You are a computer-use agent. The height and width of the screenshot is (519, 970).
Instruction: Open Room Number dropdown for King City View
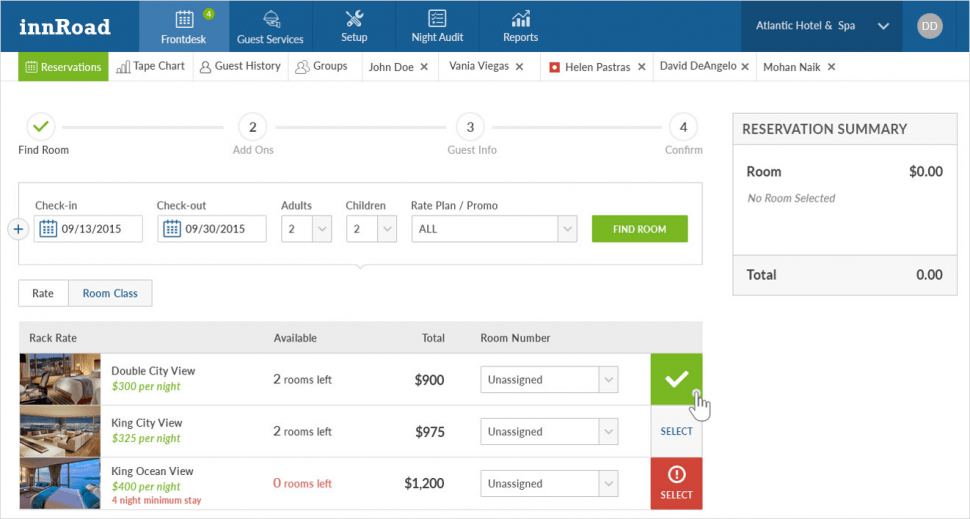608,432
